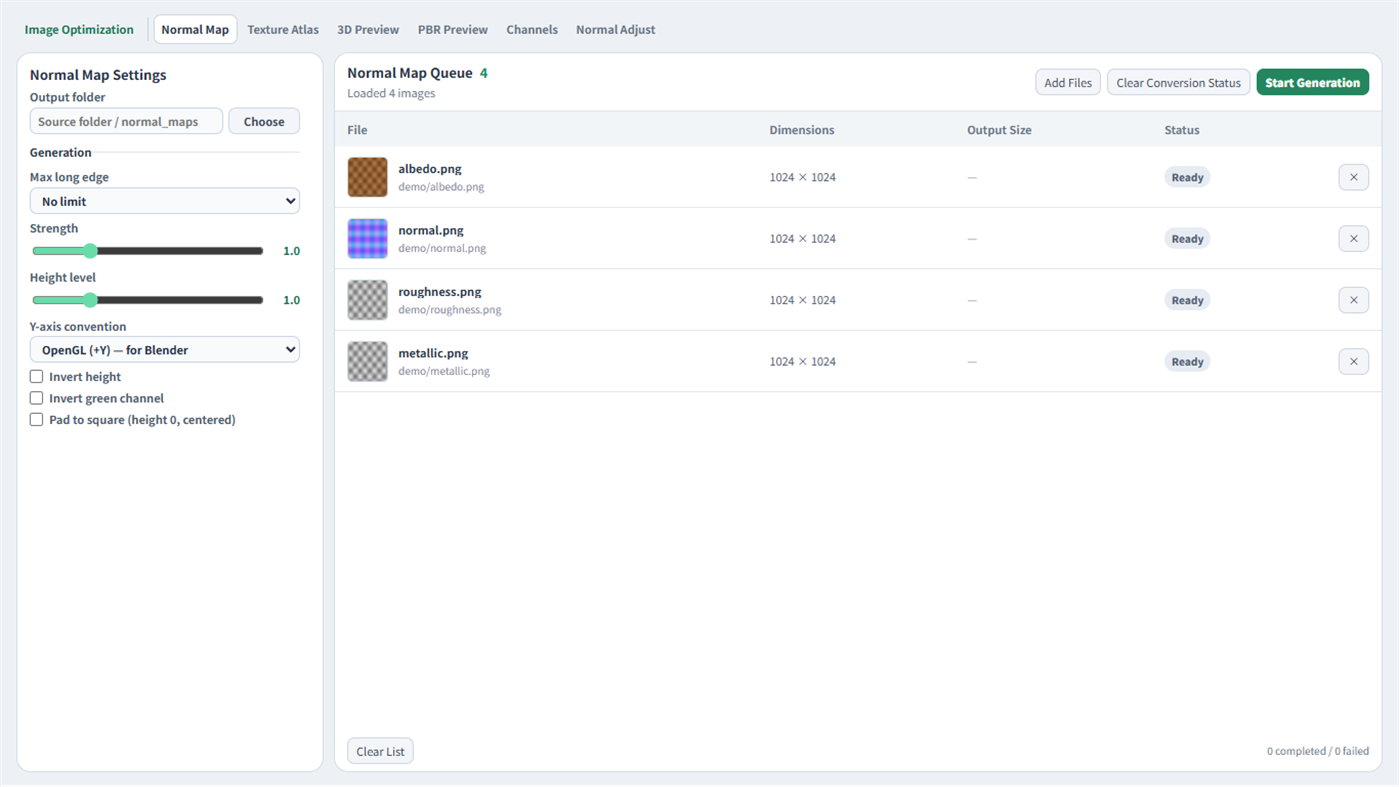Click the demo/albedo.png path text
The image size is (1399, 787).
441,187
